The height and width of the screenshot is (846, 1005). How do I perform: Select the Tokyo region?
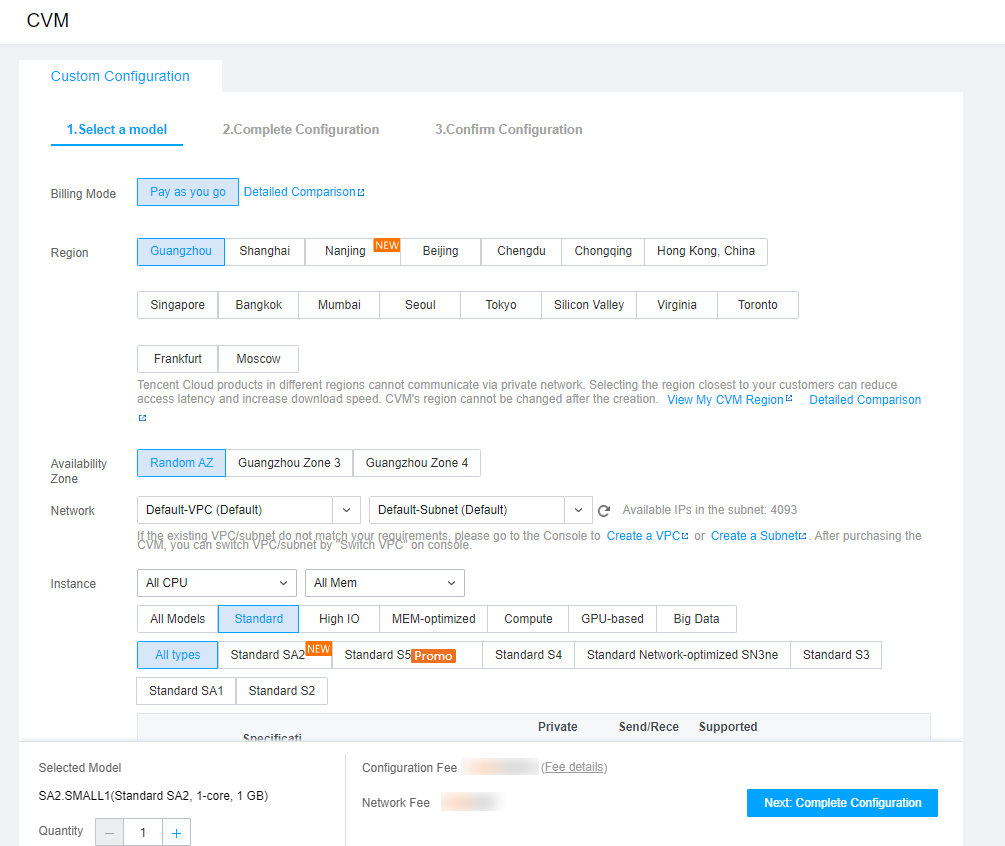click(500, 305)
